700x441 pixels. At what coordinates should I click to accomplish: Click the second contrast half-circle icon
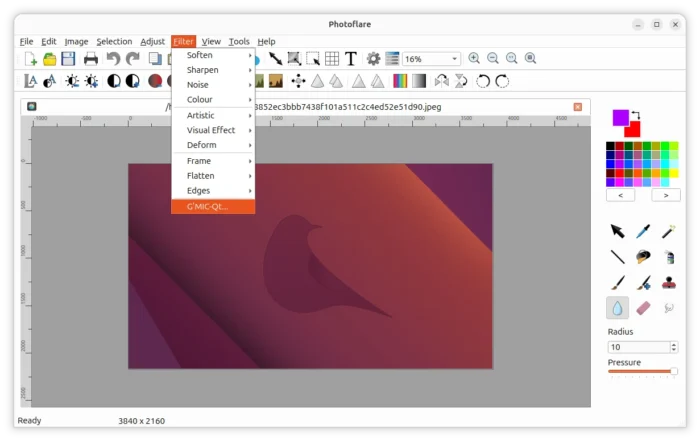pyautogui.click(x=133, y=81)
